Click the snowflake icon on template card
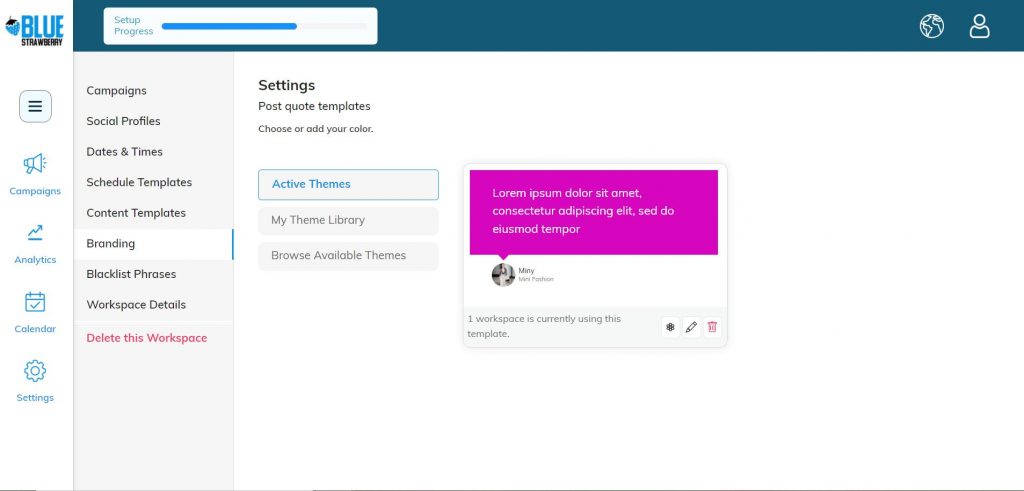Image resolution: width=1024 pixels, height=491 pixels. pyautogui.click(x=670, y=327)
